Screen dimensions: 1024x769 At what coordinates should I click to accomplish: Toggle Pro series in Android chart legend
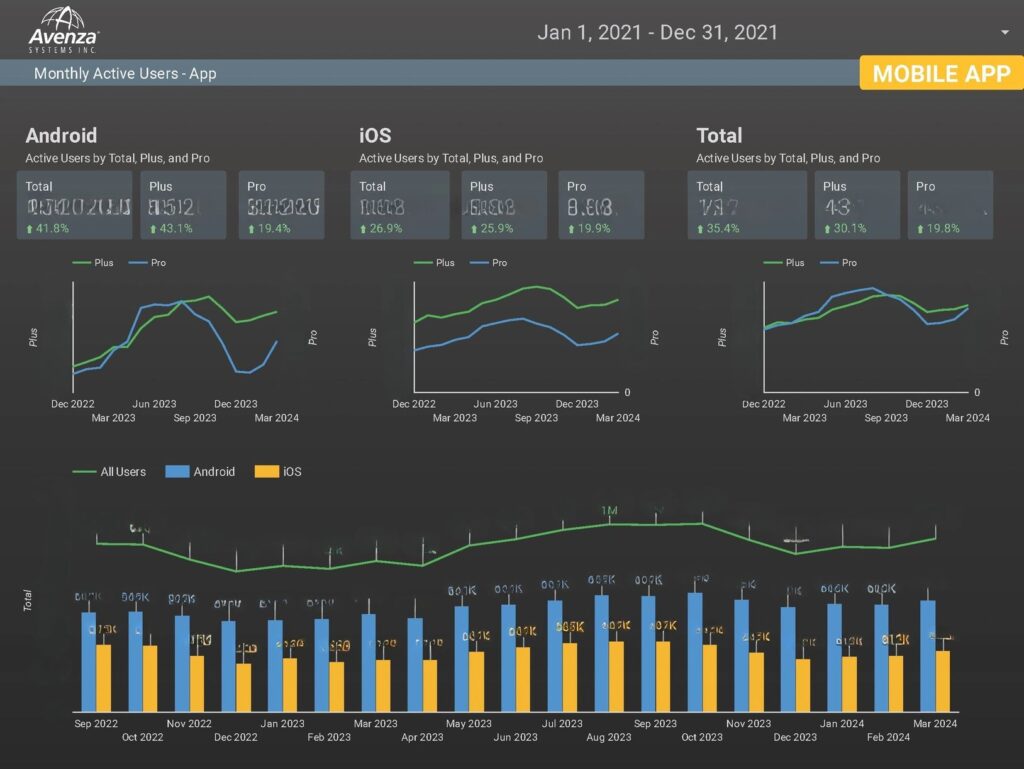(148, 262)
